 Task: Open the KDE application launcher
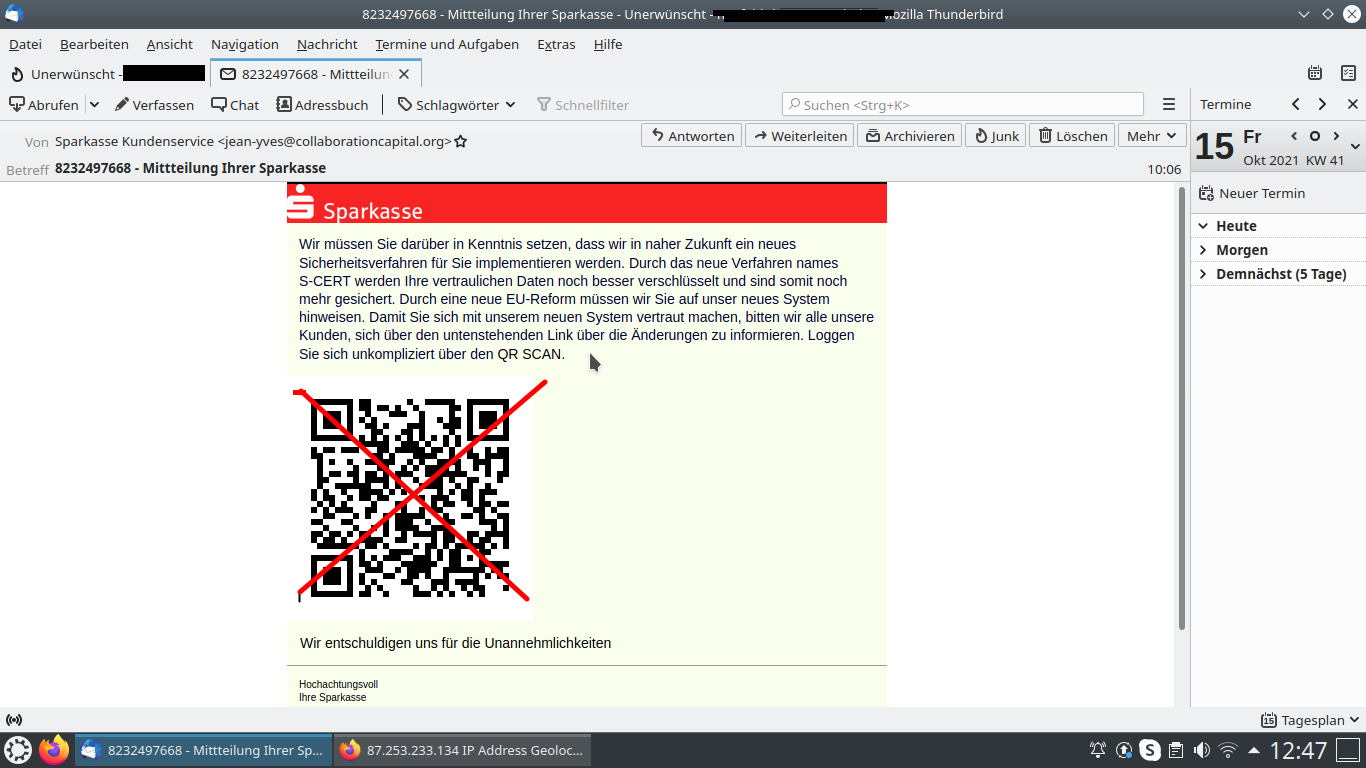18,750
